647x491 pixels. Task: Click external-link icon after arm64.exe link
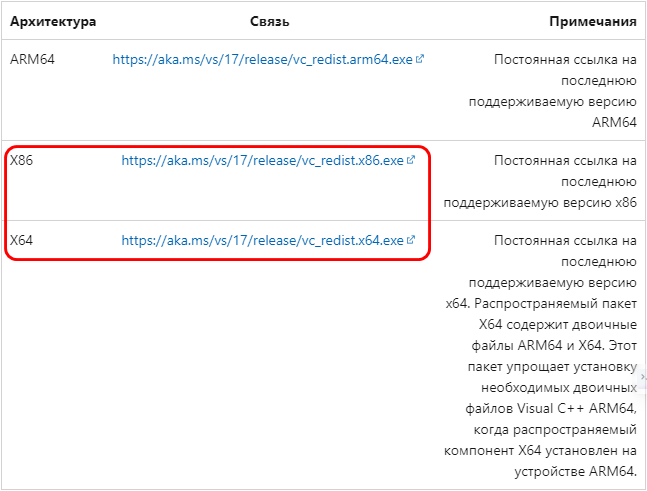point(420,59)
